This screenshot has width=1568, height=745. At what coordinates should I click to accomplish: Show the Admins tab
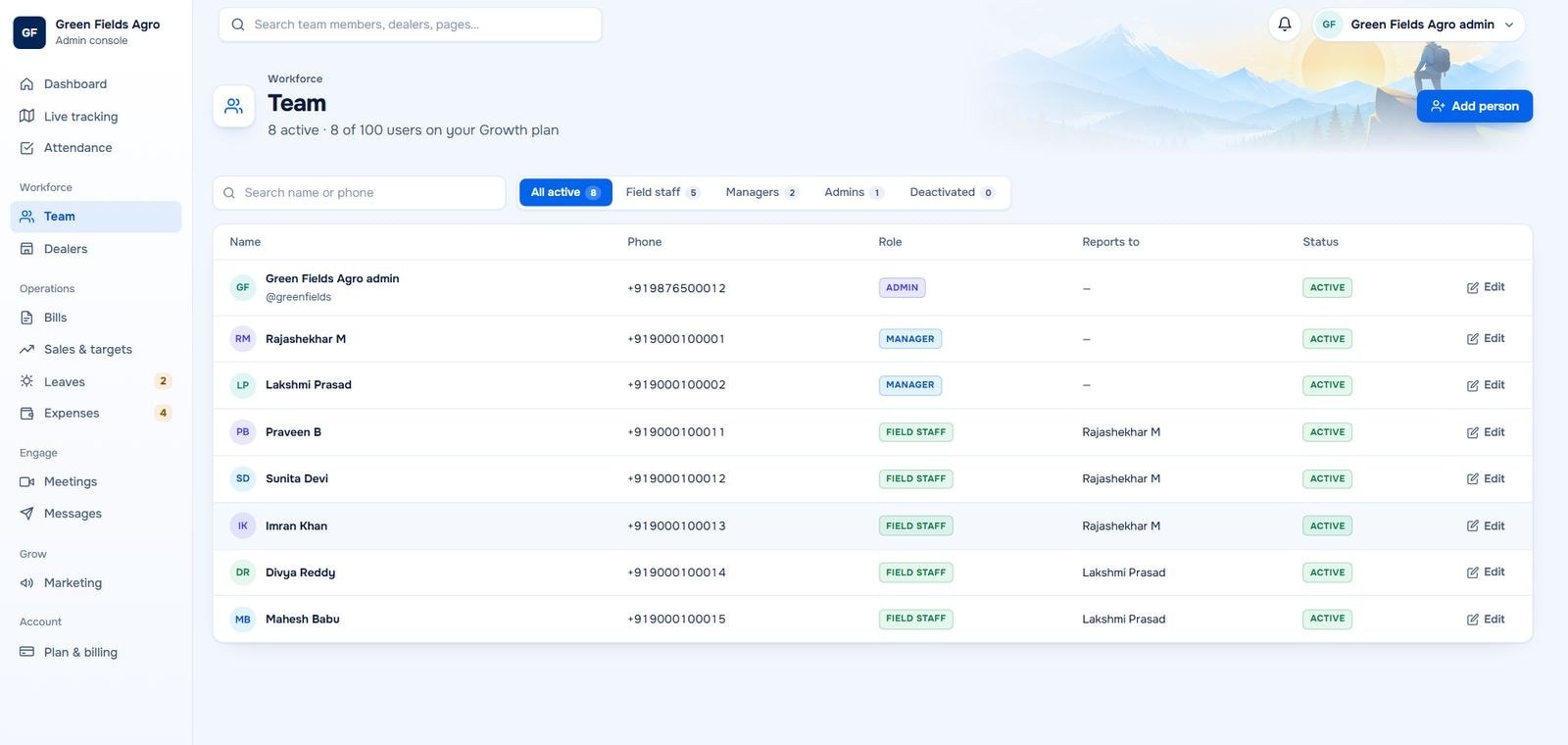coord(854,192)
